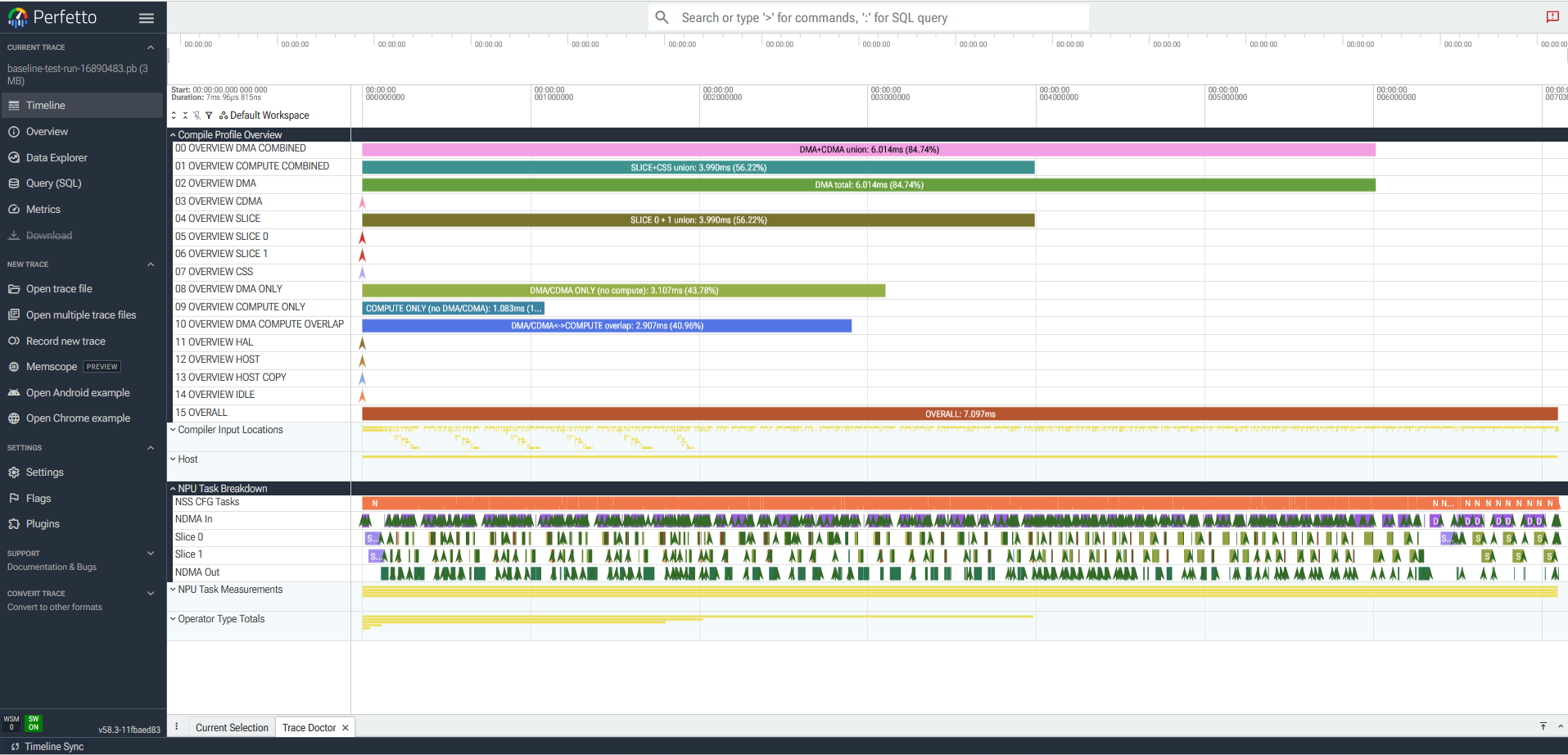1568x755 pixels.
Task: Open Data Explorer
Action: (x=82, y=158)
